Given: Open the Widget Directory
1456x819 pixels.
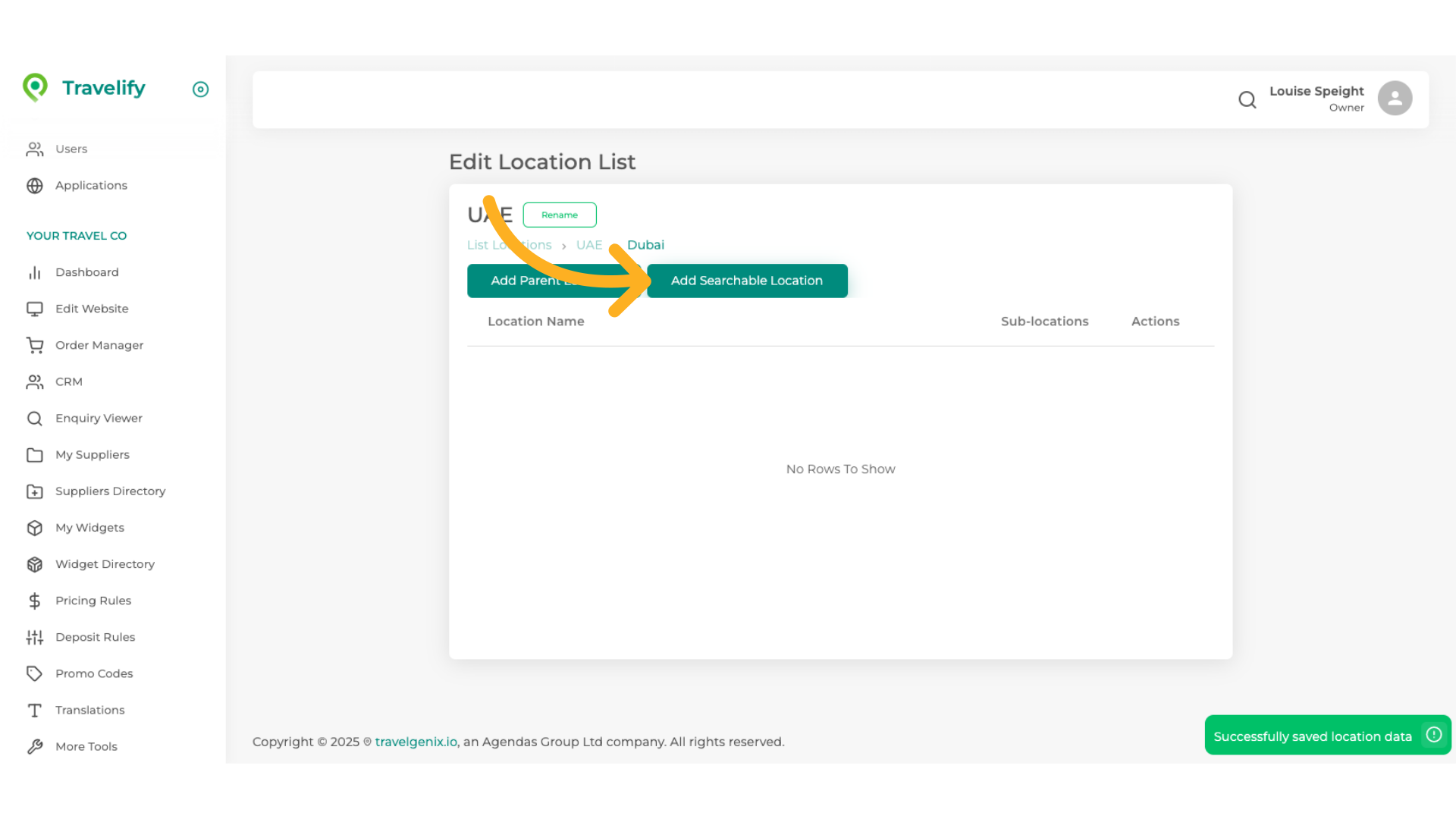Looking at the screenshot, I should (105, 564).
